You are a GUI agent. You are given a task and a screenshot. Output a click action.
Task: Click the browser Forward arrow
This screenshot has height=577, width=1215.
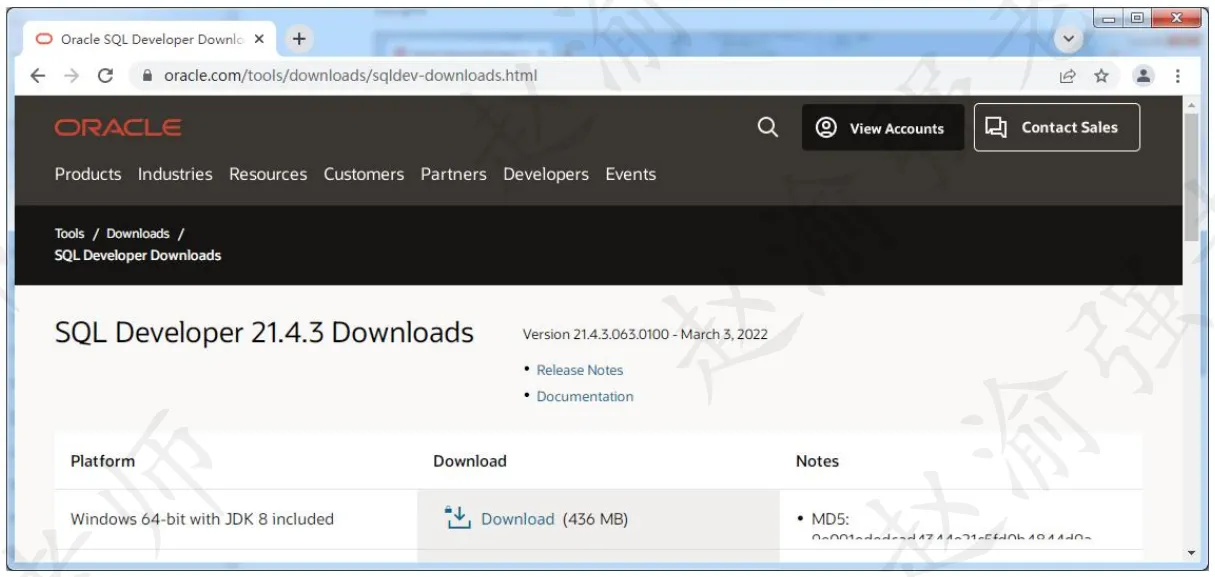(x=71, y=75)
